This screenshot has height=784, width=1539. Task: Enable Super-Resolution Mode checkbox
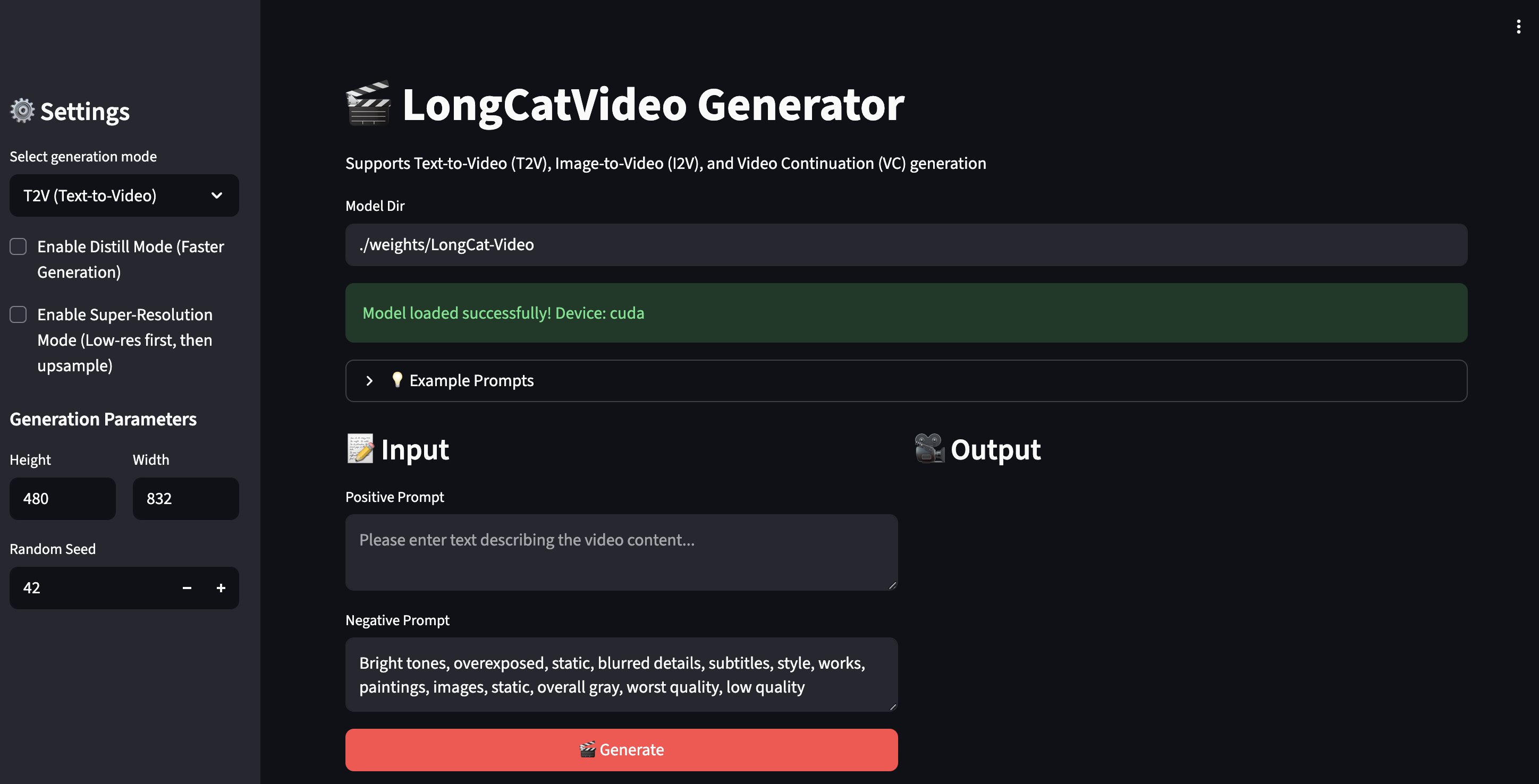click(x=19, y=314)
